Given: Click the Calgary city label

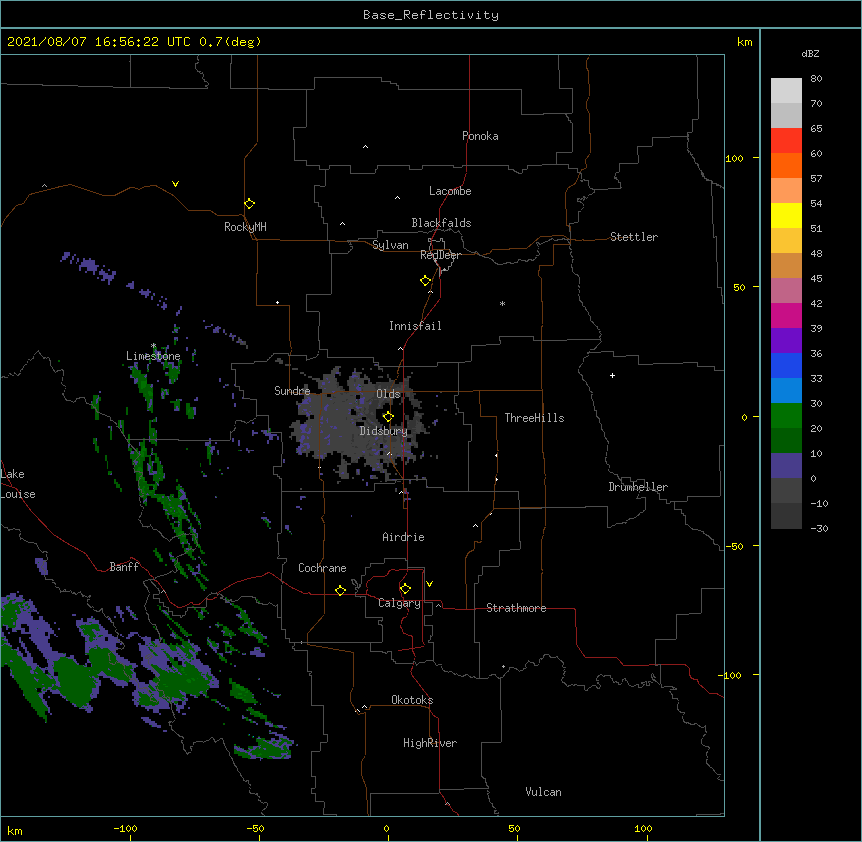Looking at the screenshot, I should (399, 603).
